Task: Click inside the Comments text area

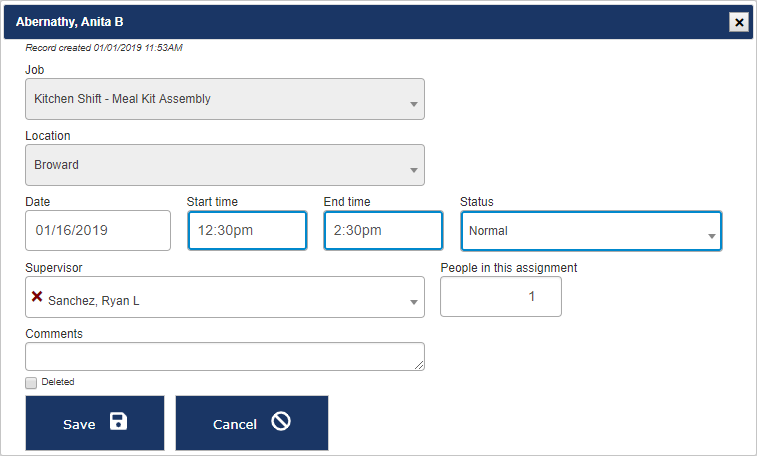Action: [224, 357]
